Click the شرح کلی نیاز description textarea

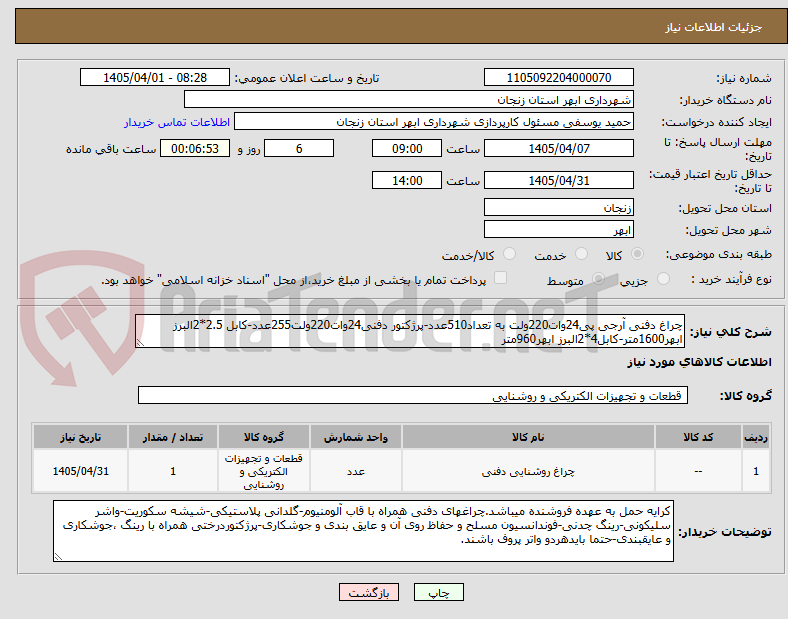click(410, 331)
